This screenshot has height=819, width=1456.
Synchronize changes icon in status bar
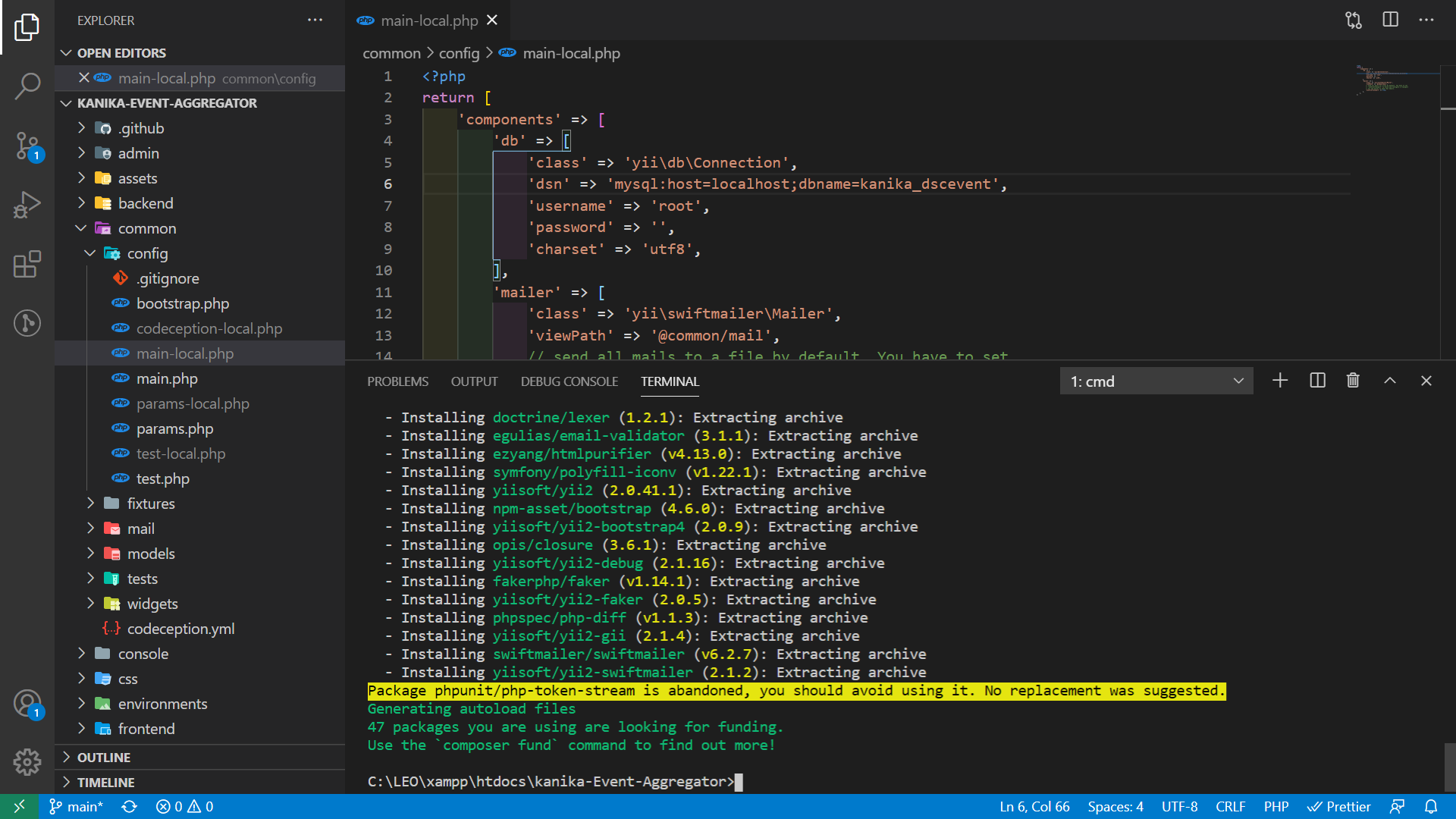pyautogui.click(x=130, y=807)
